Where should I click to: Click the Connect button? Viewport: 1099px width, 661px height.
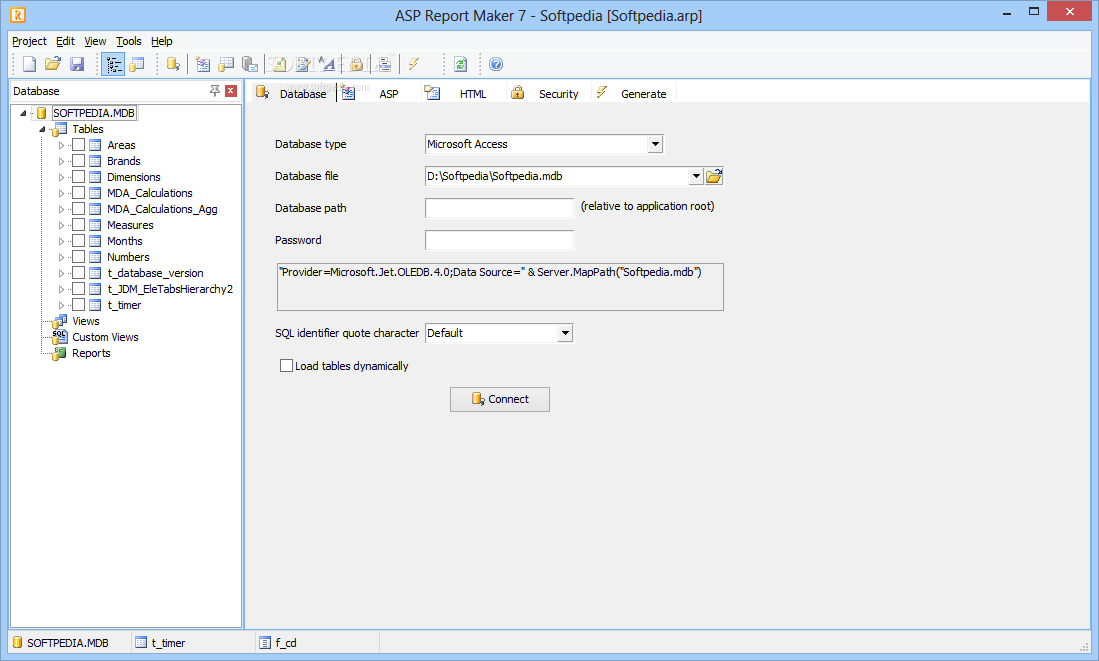click(500, 400)
